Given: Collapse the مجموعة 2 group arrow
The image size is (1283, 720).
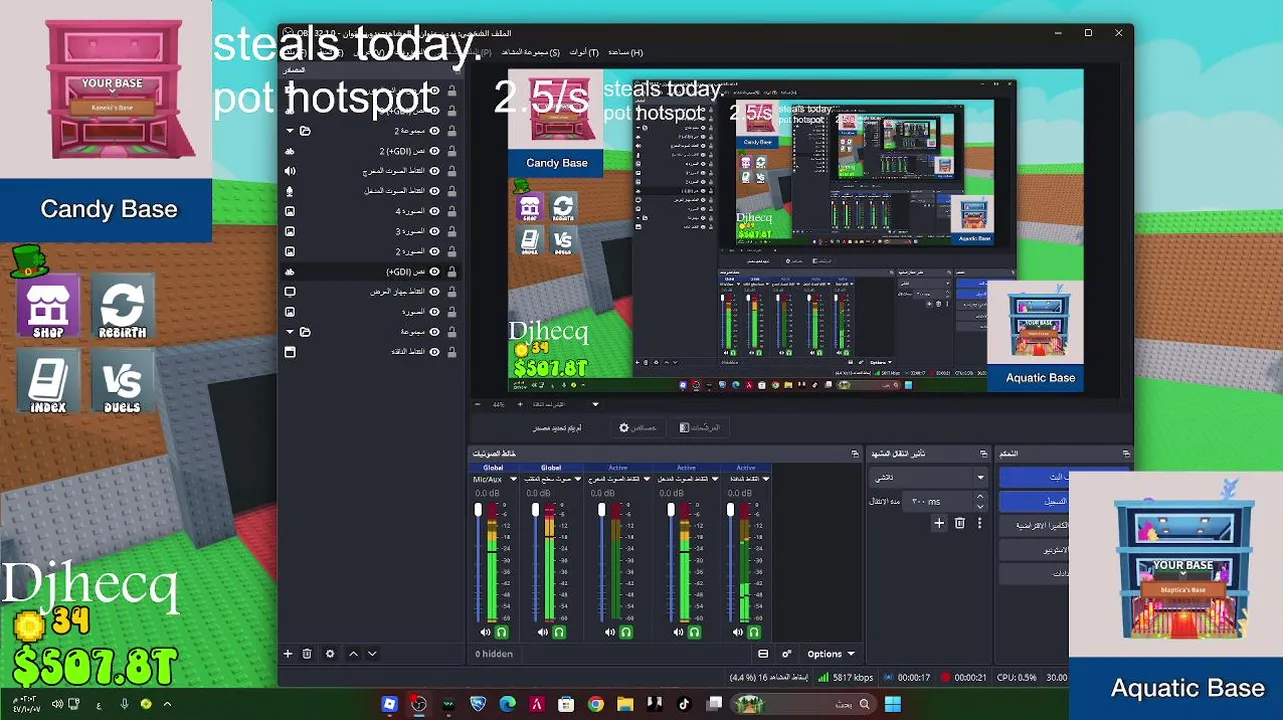Looking at the screenshot, I should point(290,131).
